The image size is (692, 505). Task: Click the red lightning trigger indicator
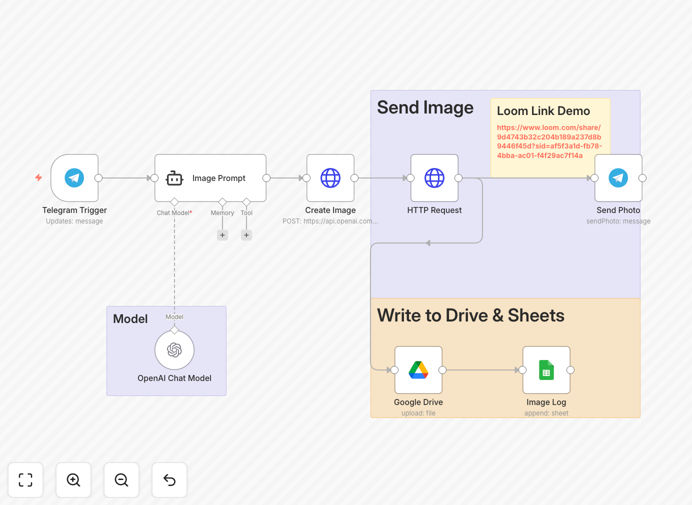click(x=39, y=177)
